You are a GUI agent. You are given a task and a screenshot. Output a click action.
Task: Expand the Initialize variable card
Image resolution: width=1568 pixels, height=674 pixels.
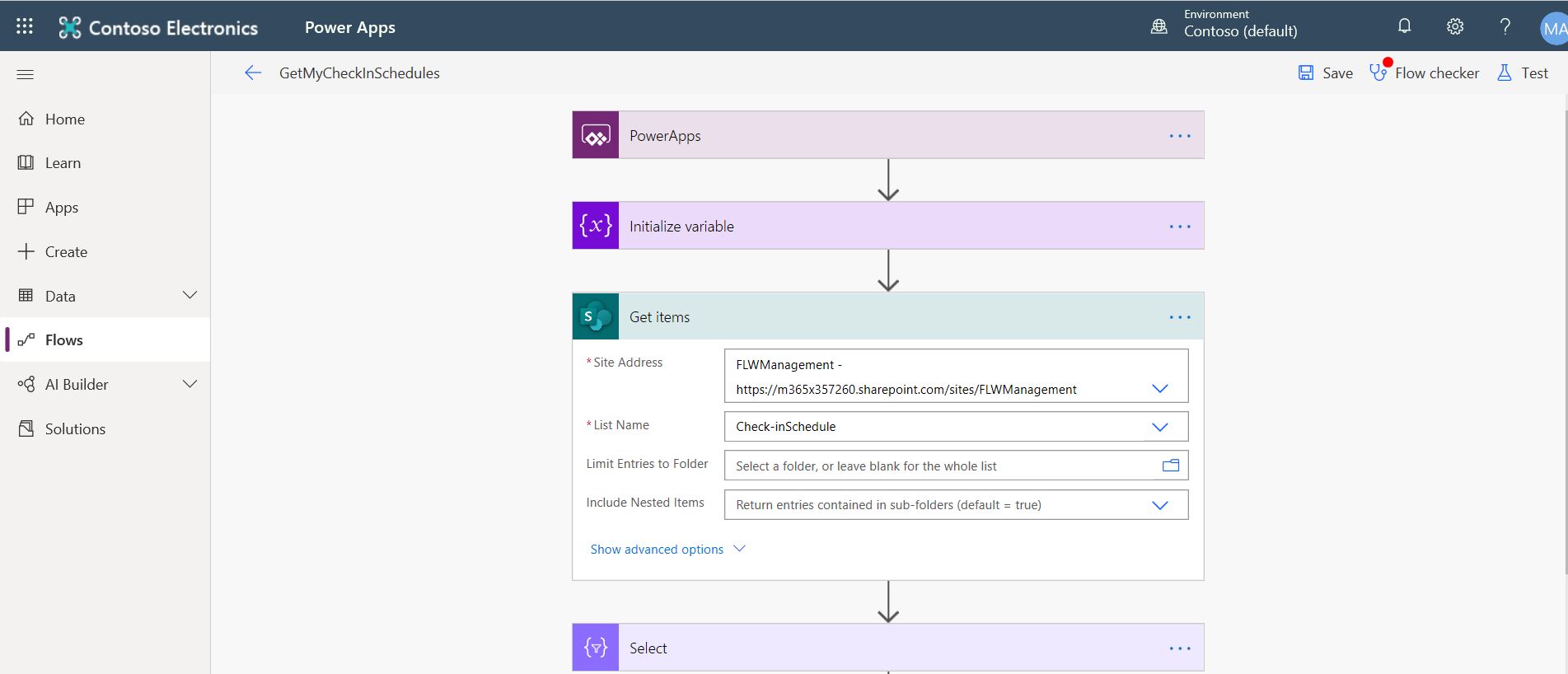click(888, 226)
